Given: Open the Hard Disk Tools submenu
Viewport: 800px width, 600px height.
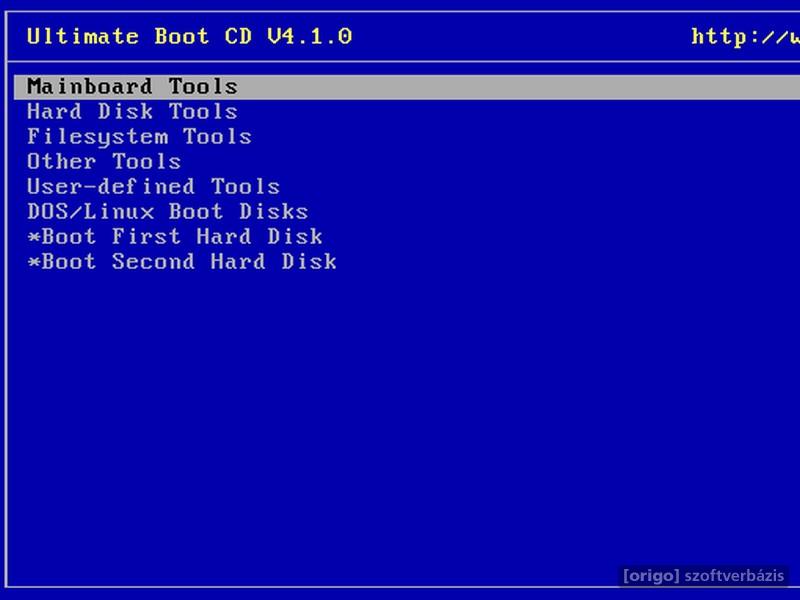Looking at the screenshot, I should click(x=132, y=112).
